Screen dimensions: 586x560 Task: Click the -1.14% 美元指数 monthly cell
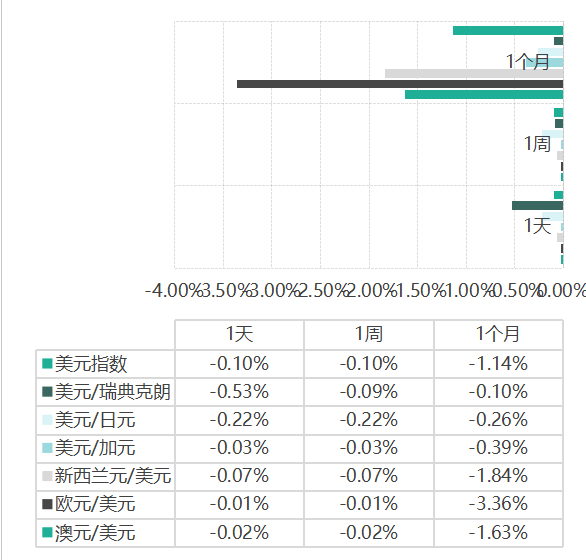click(x=498, y=364)
